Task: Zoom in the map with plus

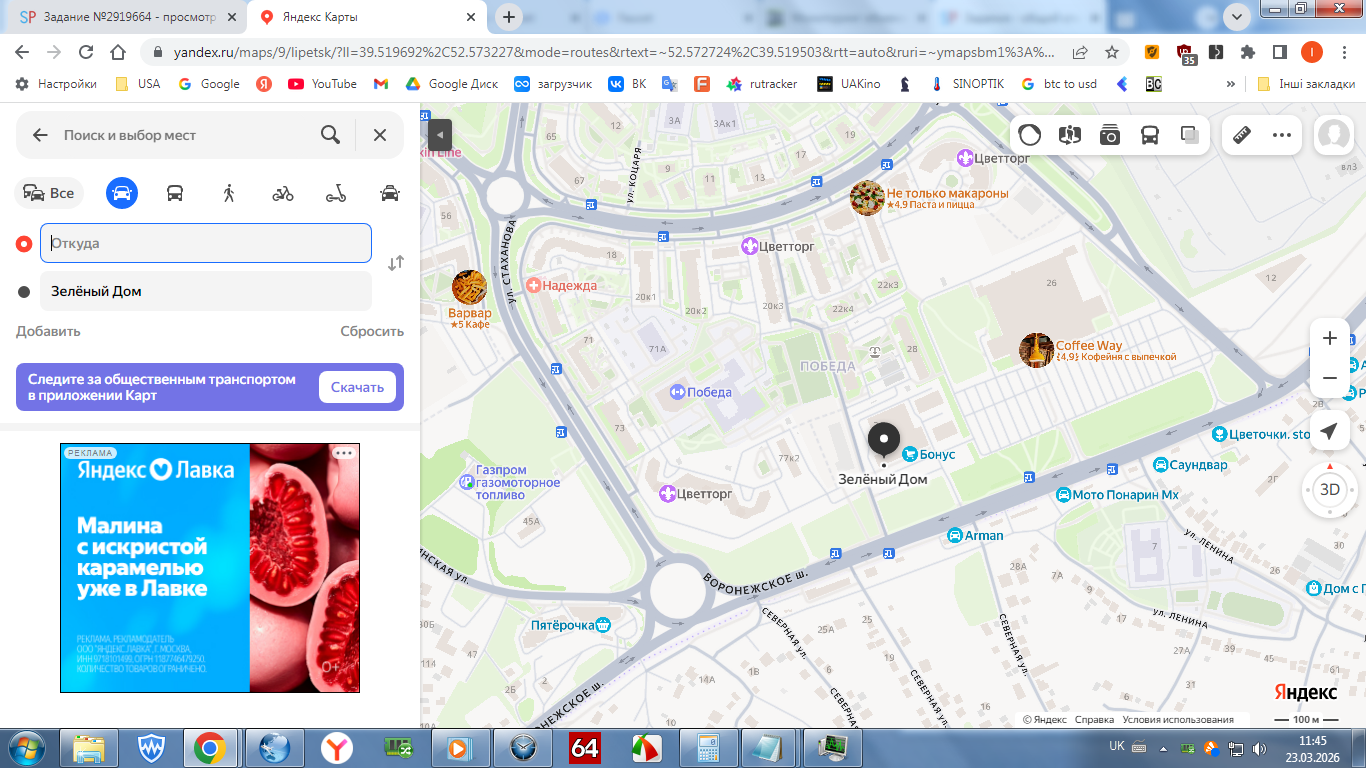Action: [x=1330, y=338]
